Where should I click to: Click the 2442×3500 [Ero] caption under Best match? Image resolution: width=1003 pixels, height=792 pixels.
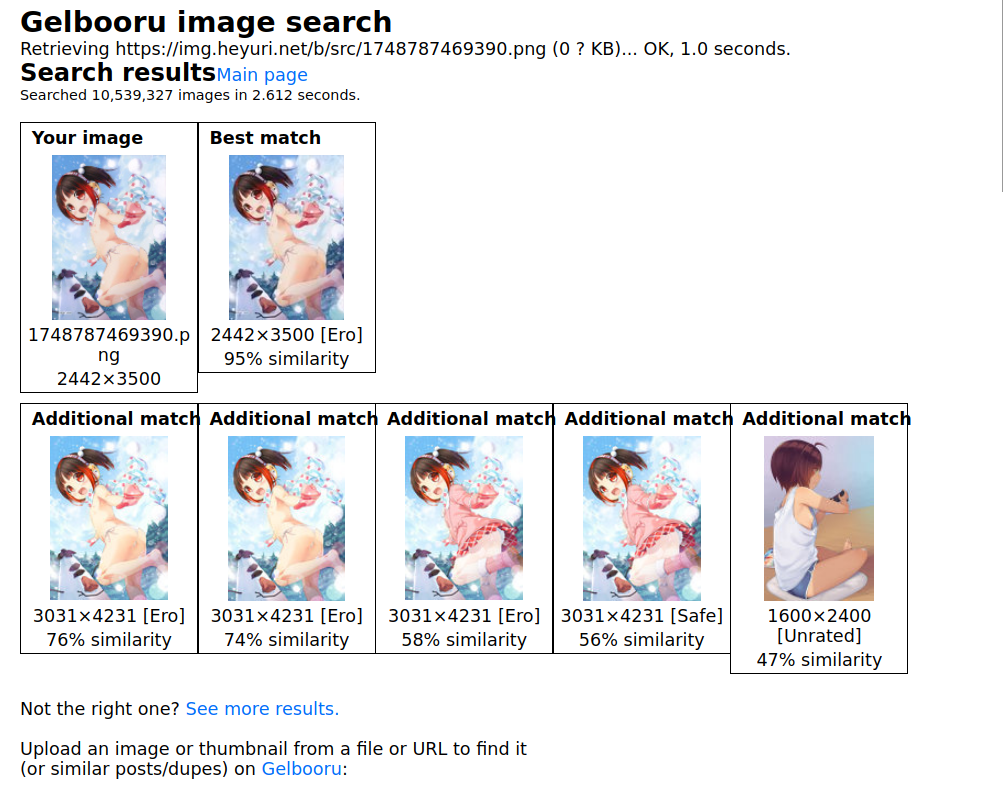click(x=287, y=335)
